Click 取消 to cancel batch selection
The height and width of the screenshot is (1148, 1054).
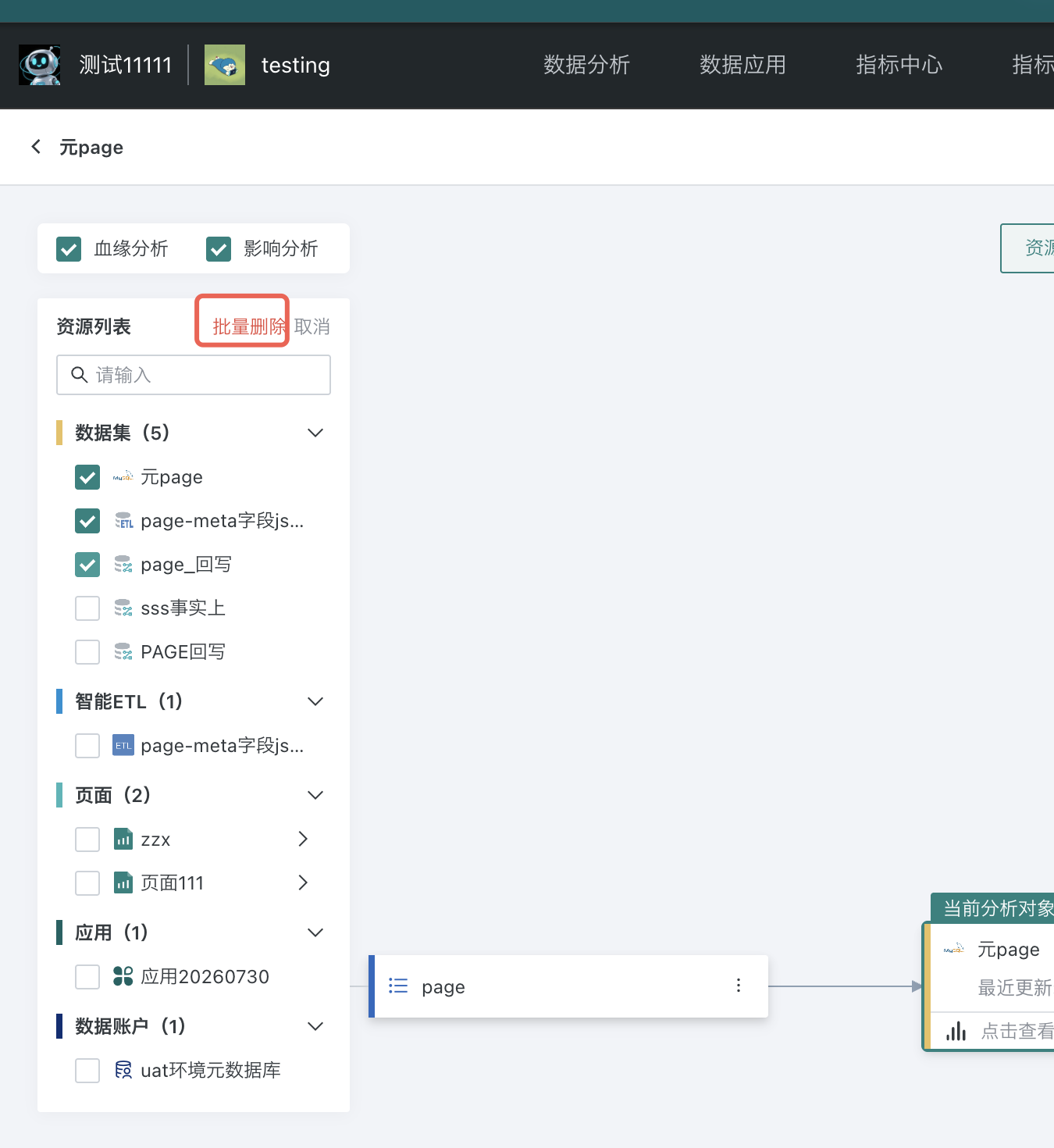coord(312,326)
